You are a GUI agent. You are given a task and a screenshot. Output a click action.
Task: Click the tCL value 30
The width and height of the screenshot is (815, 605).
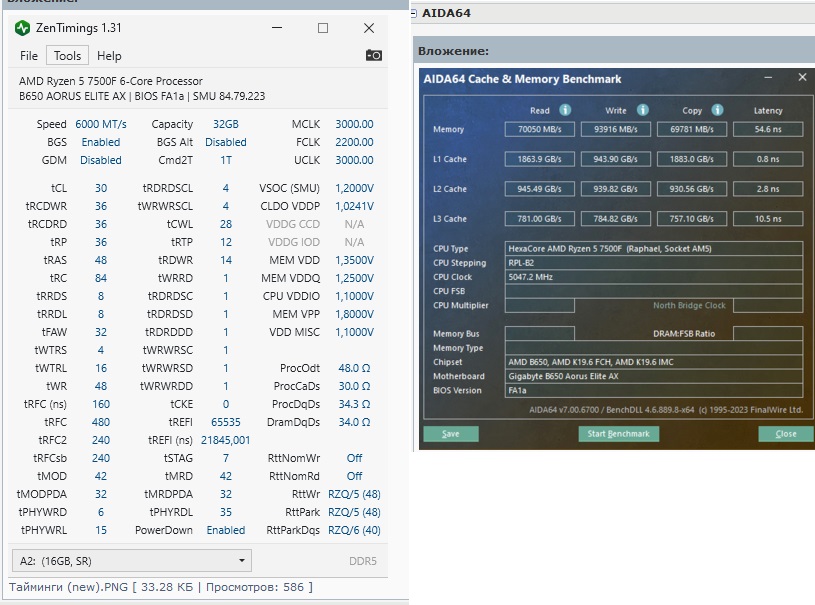101,188
